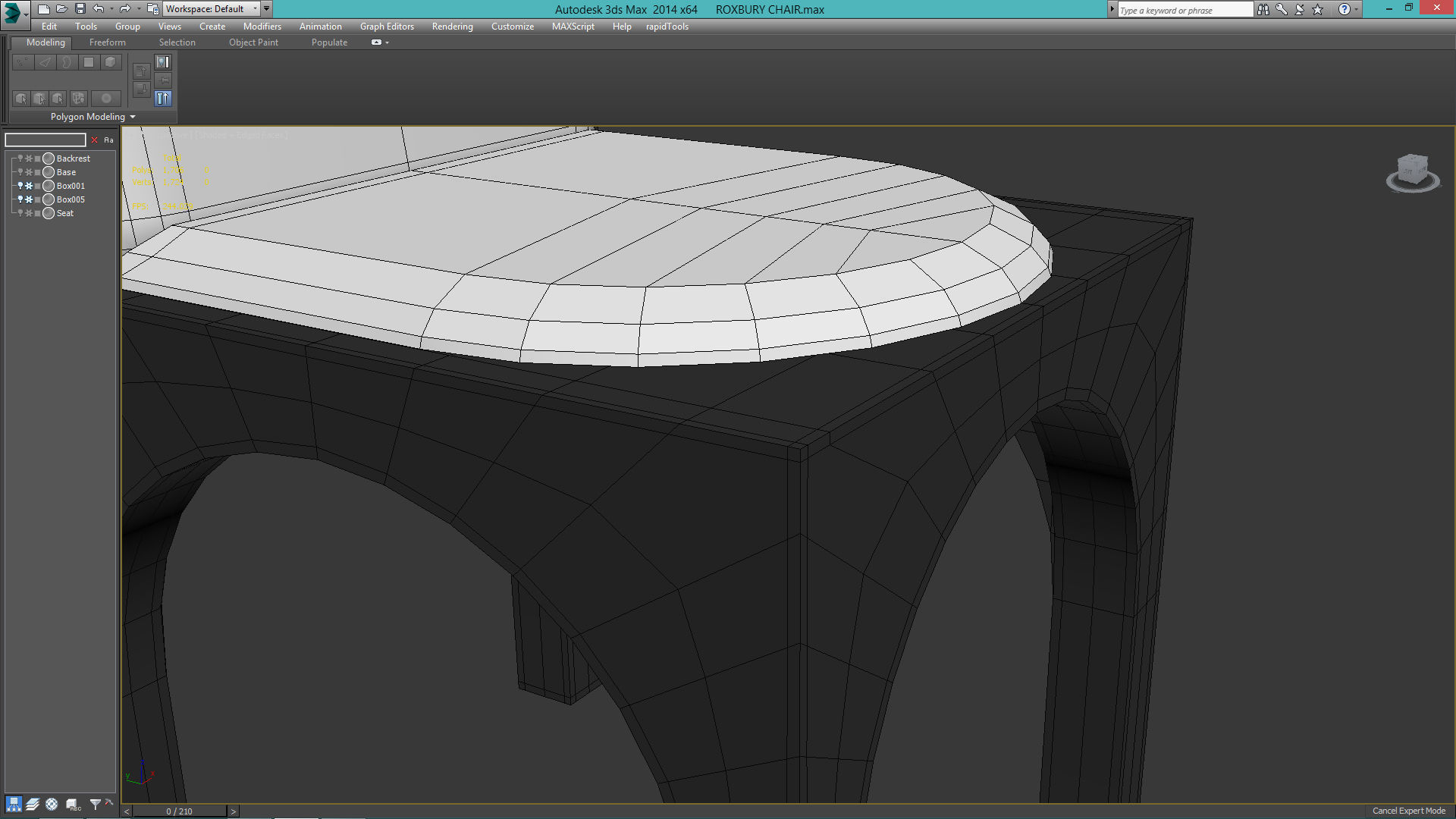1456x819 pixels.
Task: Click the Sort by Layer icon
Action: [33, 804]
